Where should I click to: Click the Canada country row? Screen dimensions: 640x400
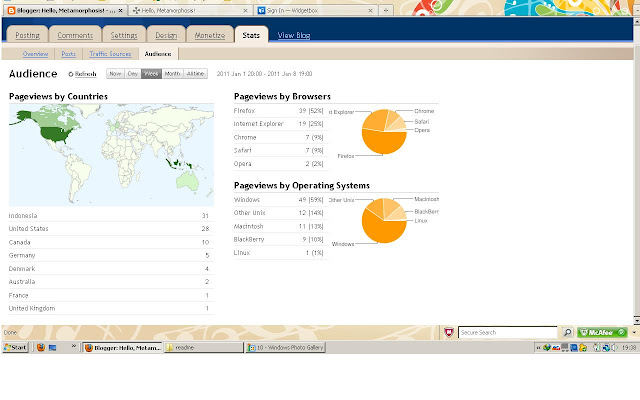(111, 242)
